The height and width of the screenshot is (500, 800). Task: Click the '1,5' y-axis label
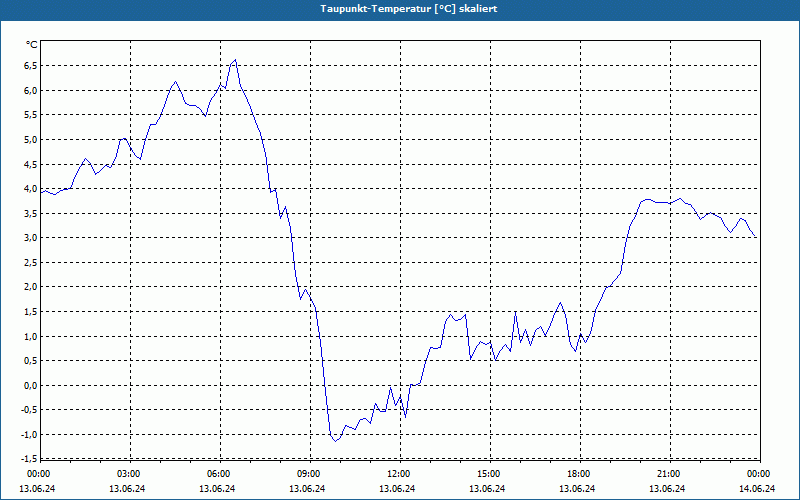(x=31, y=312)
